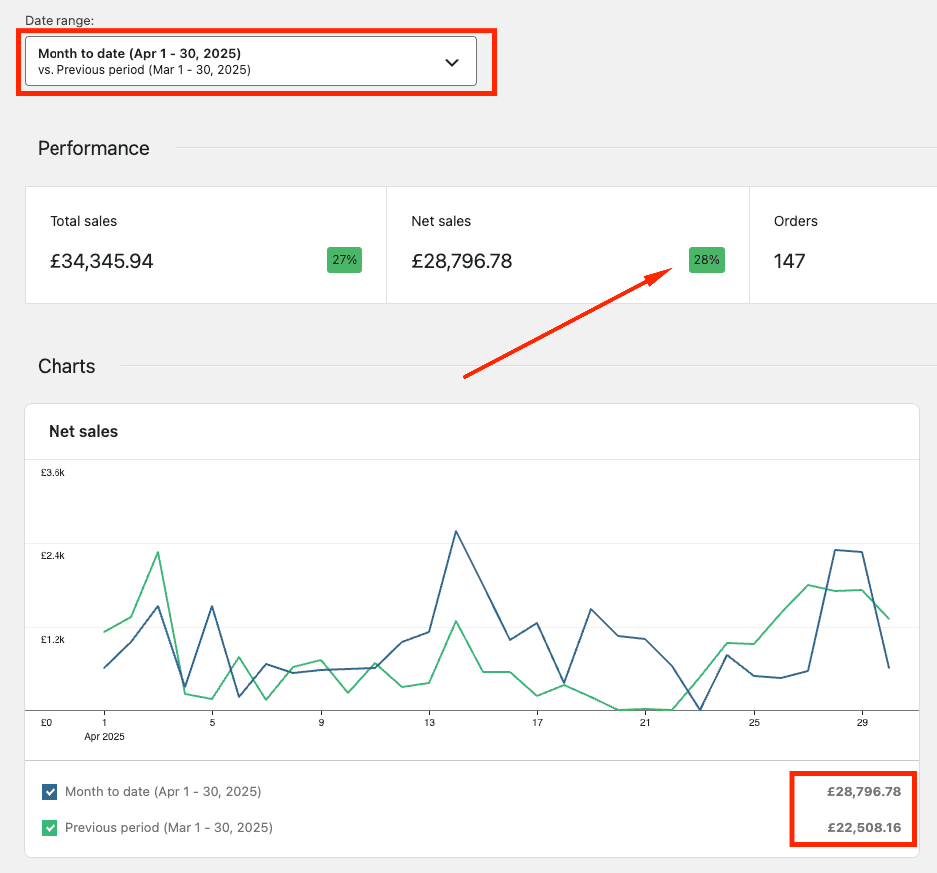The width and height of the screenshot is (937, 873).
Task: Click the green line peak near Apr 3
Action: (158, 552)
